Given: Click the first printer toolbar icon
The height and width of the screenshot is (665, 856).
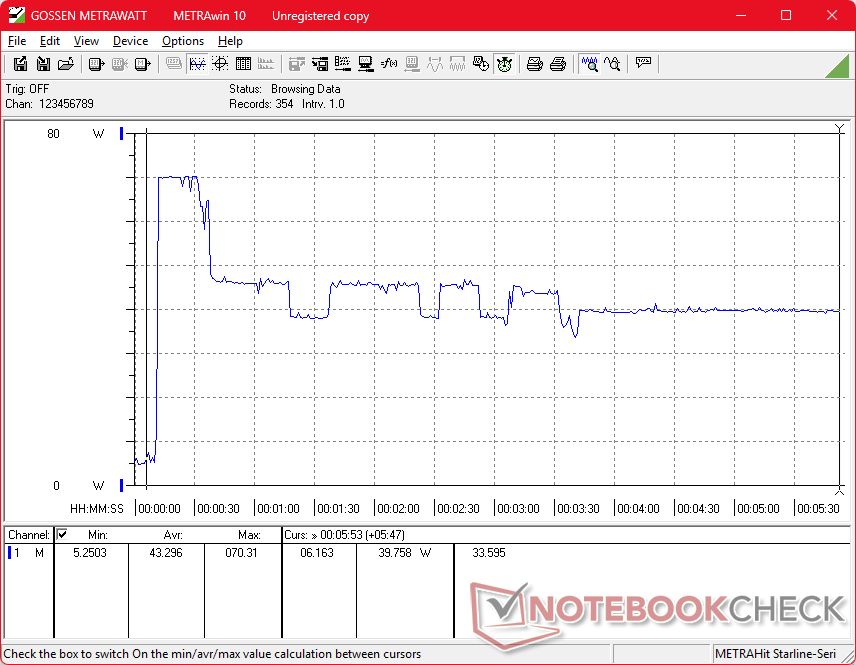Looking at the screenshot, I should 535,64.
